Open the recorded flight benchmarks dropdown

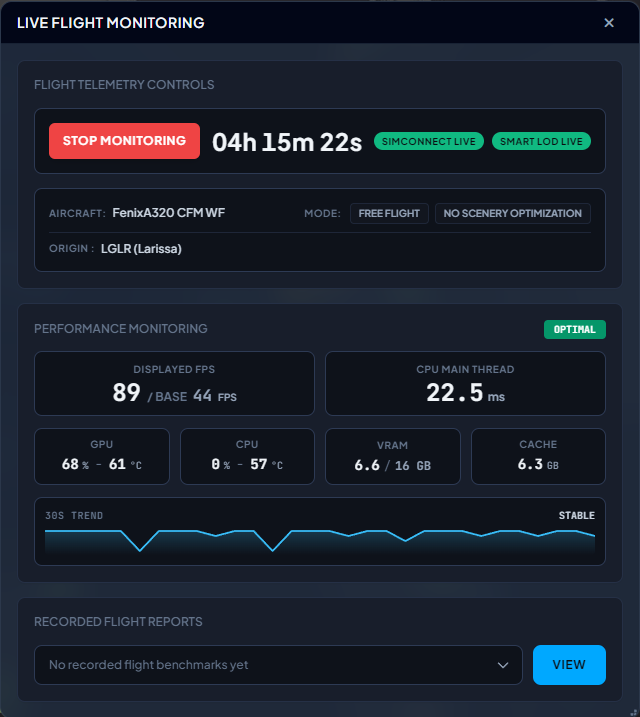coord(278,665)
